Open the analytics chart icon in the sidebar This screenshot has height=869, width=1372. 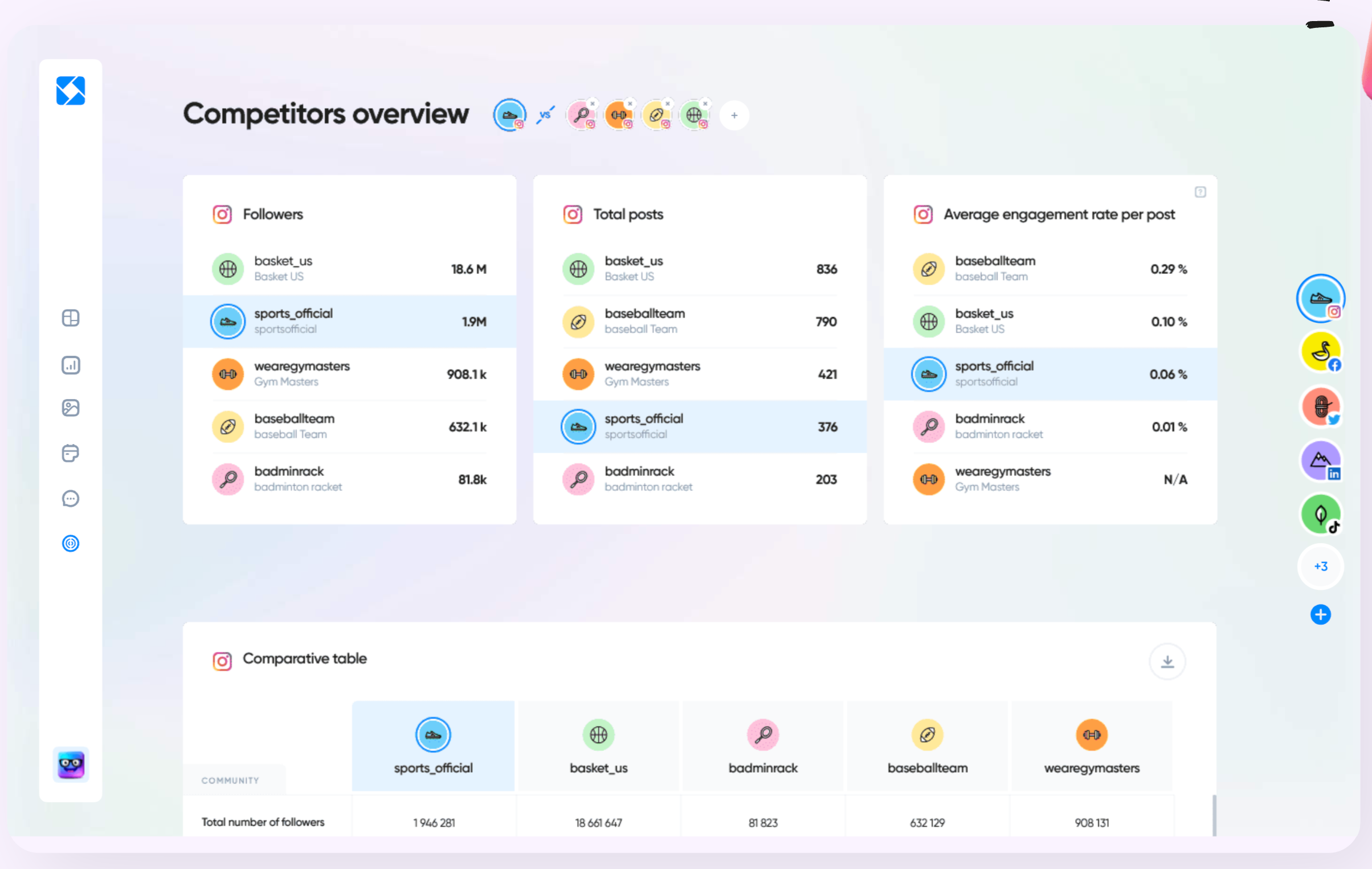pyautogui.click(x=71, y=365)
